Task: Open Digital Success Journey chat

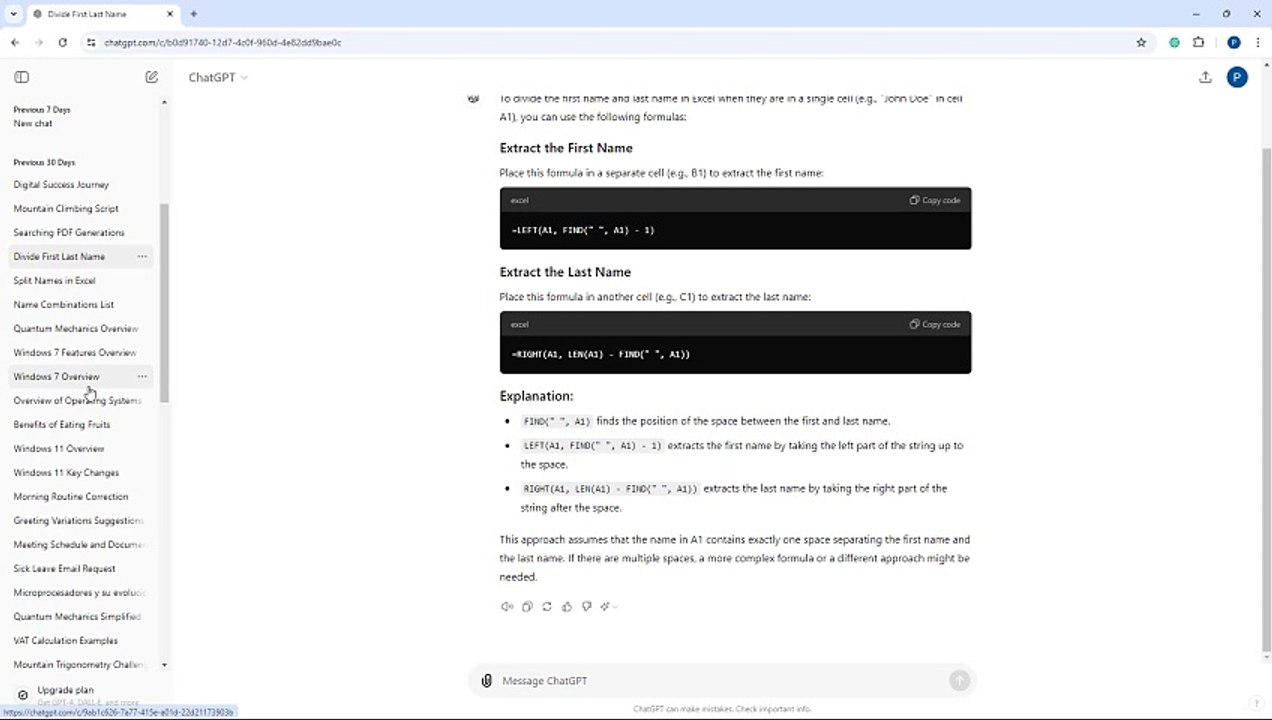Action: point(61,185)
